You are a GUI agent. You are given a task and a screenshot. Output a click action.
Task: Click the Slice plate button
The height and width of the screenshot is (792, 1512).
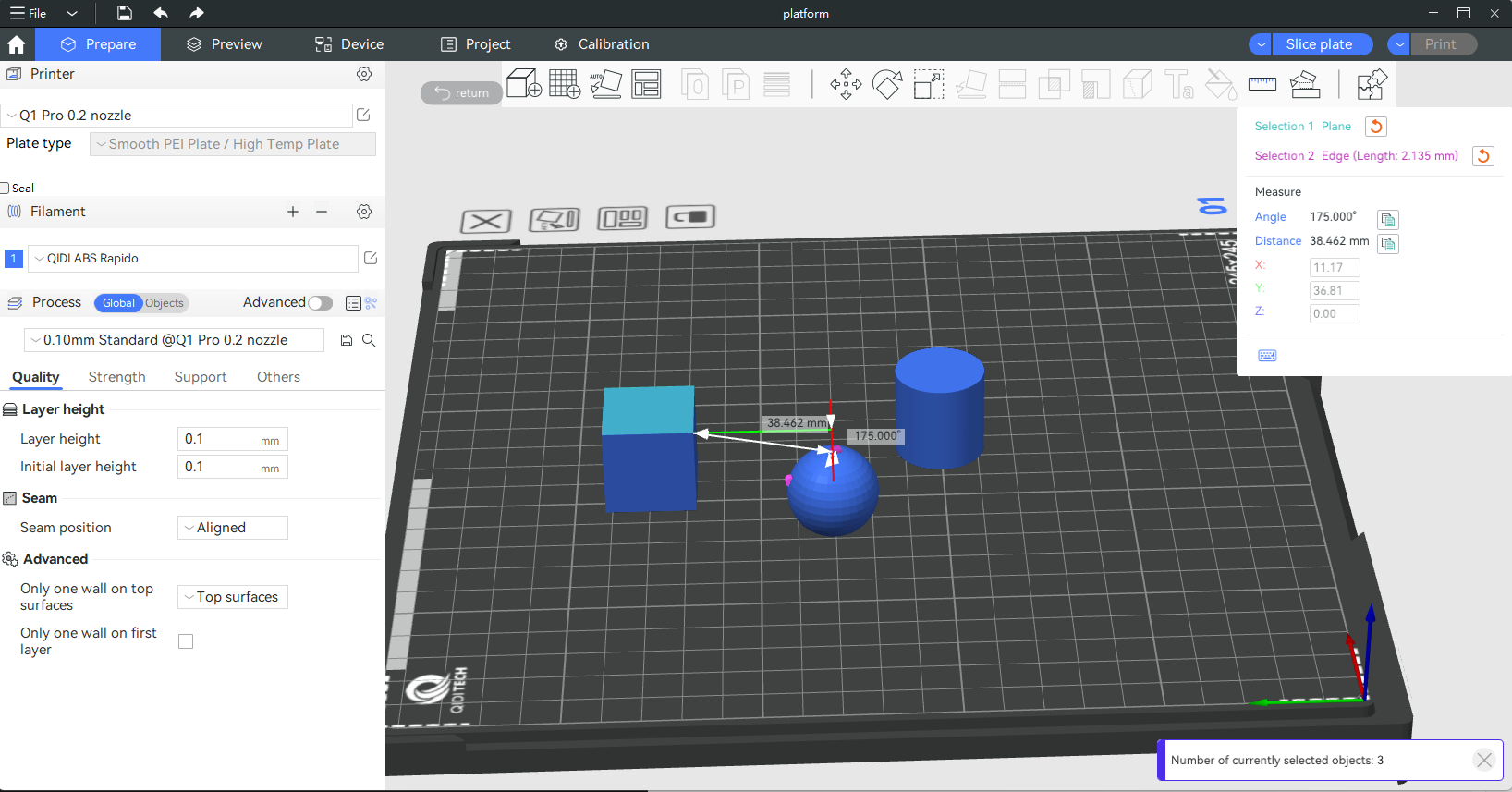tap(1318, 44)
